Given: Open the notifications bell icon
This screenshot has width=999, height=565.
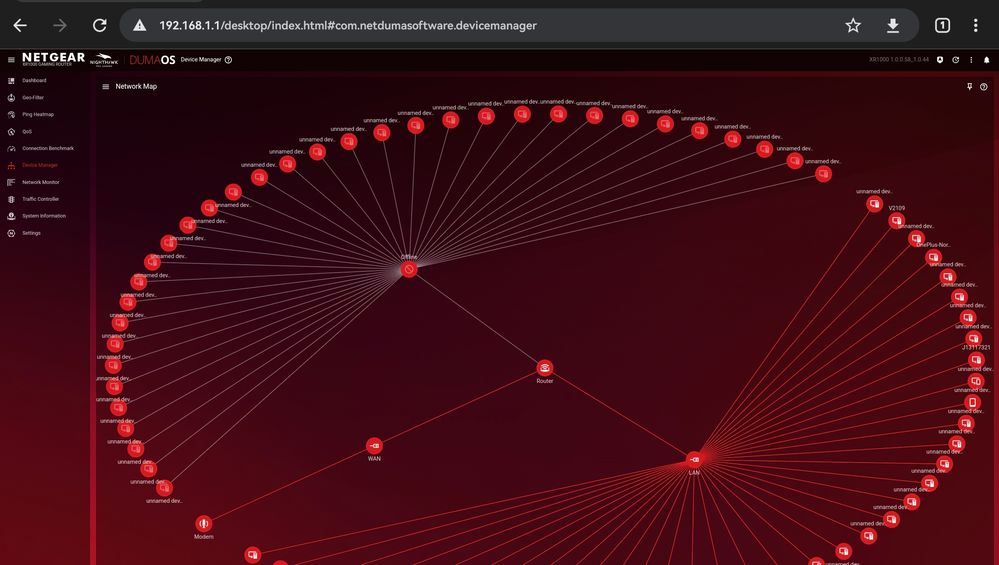Looking at the screenshot, I should (986, 60).
